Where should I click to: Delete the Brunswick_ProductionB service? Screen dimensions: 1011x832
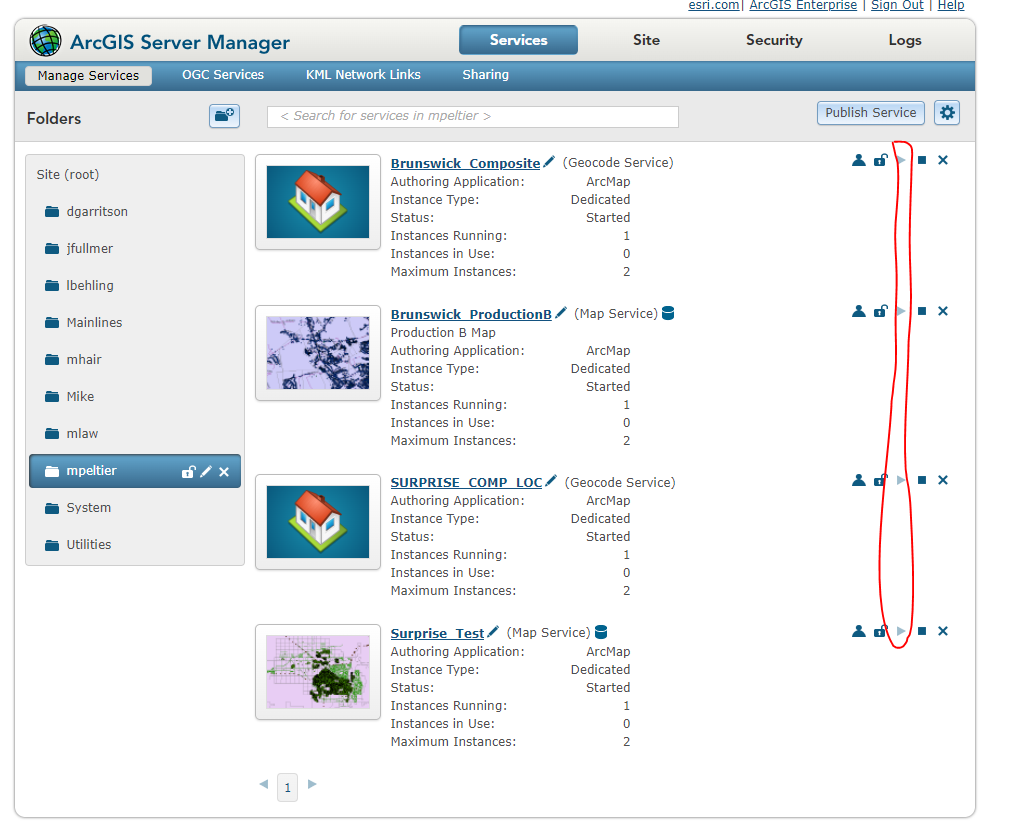click(x=943, y=311)
